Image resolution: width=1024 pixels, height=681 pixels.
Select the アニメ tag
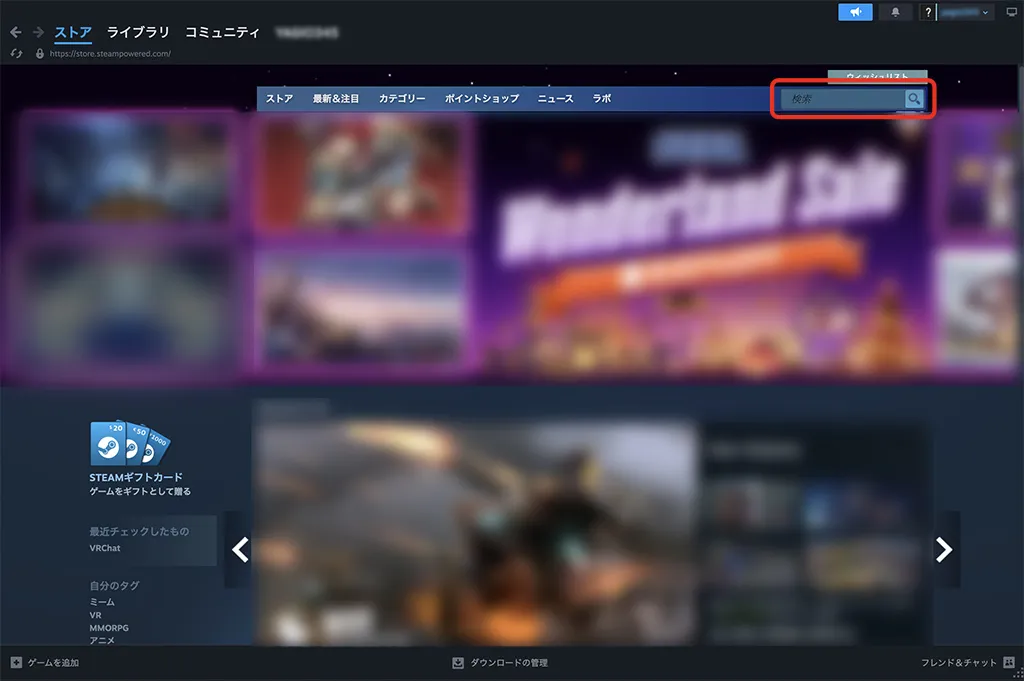[x=102, y=640]
